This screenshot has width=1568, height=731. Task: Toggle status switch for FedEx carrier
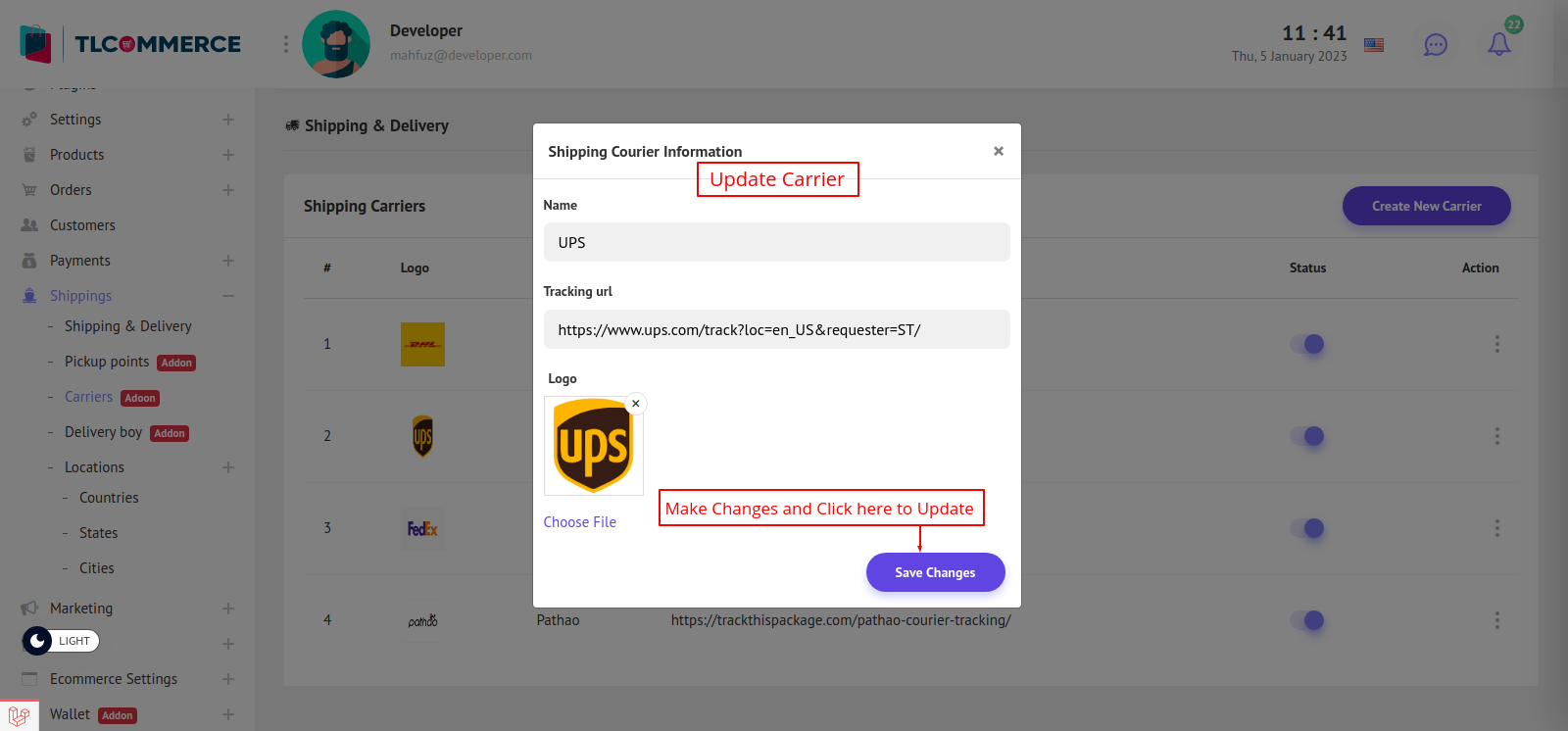click(1307, 528)
